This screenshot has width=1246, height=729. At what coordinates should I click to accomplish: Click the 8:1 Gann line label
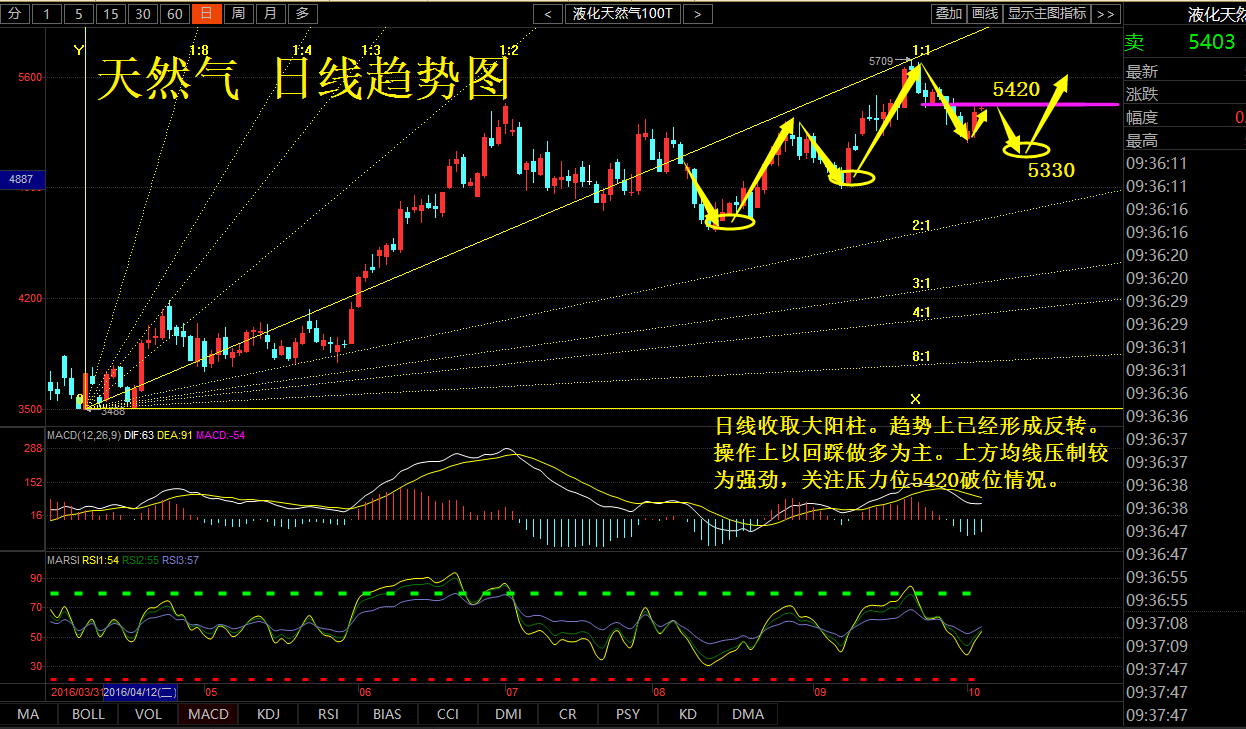[x=921, y=356]
